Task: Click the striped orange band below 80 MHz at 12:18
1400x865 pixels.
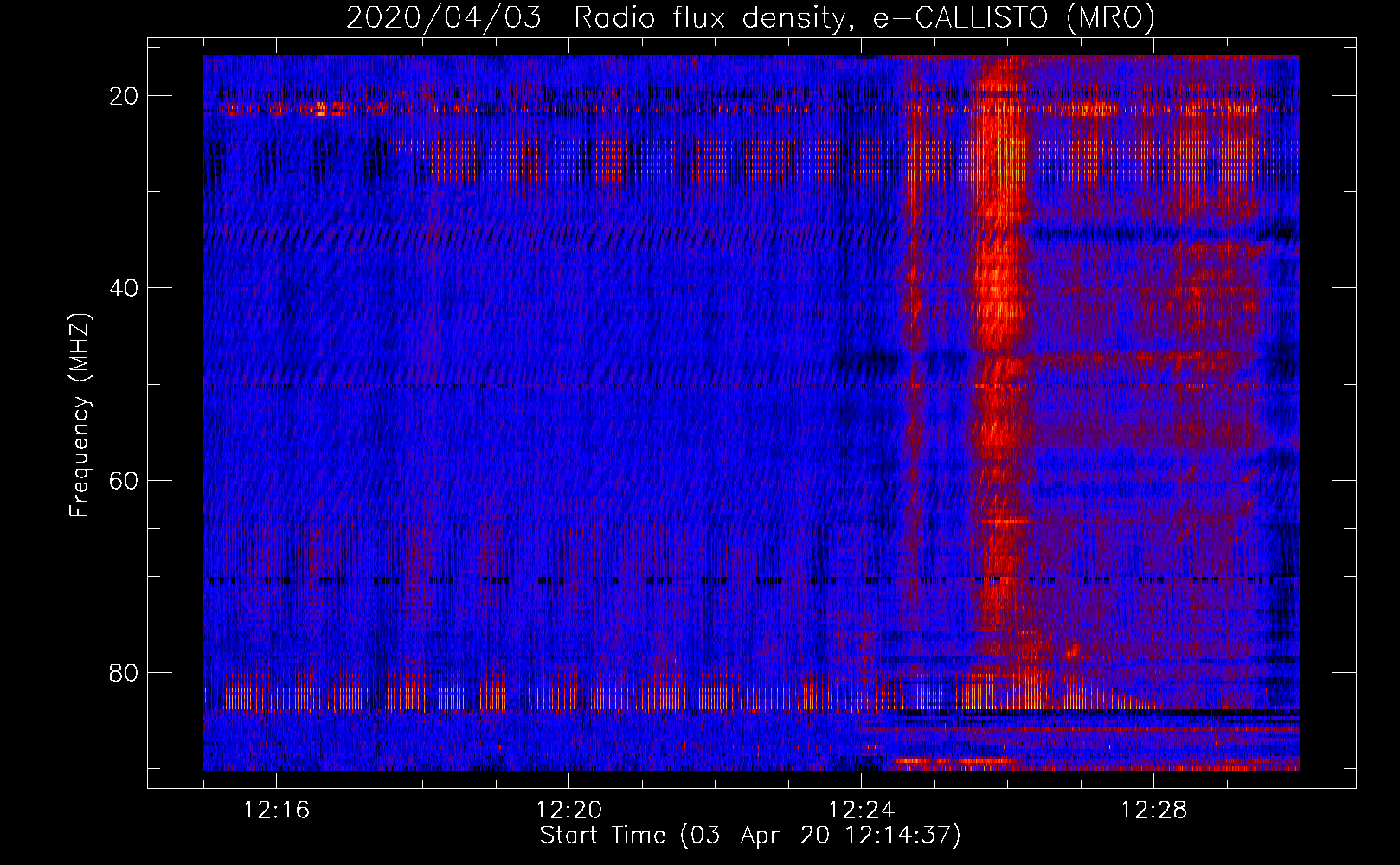Action: [x=424, y=697]
